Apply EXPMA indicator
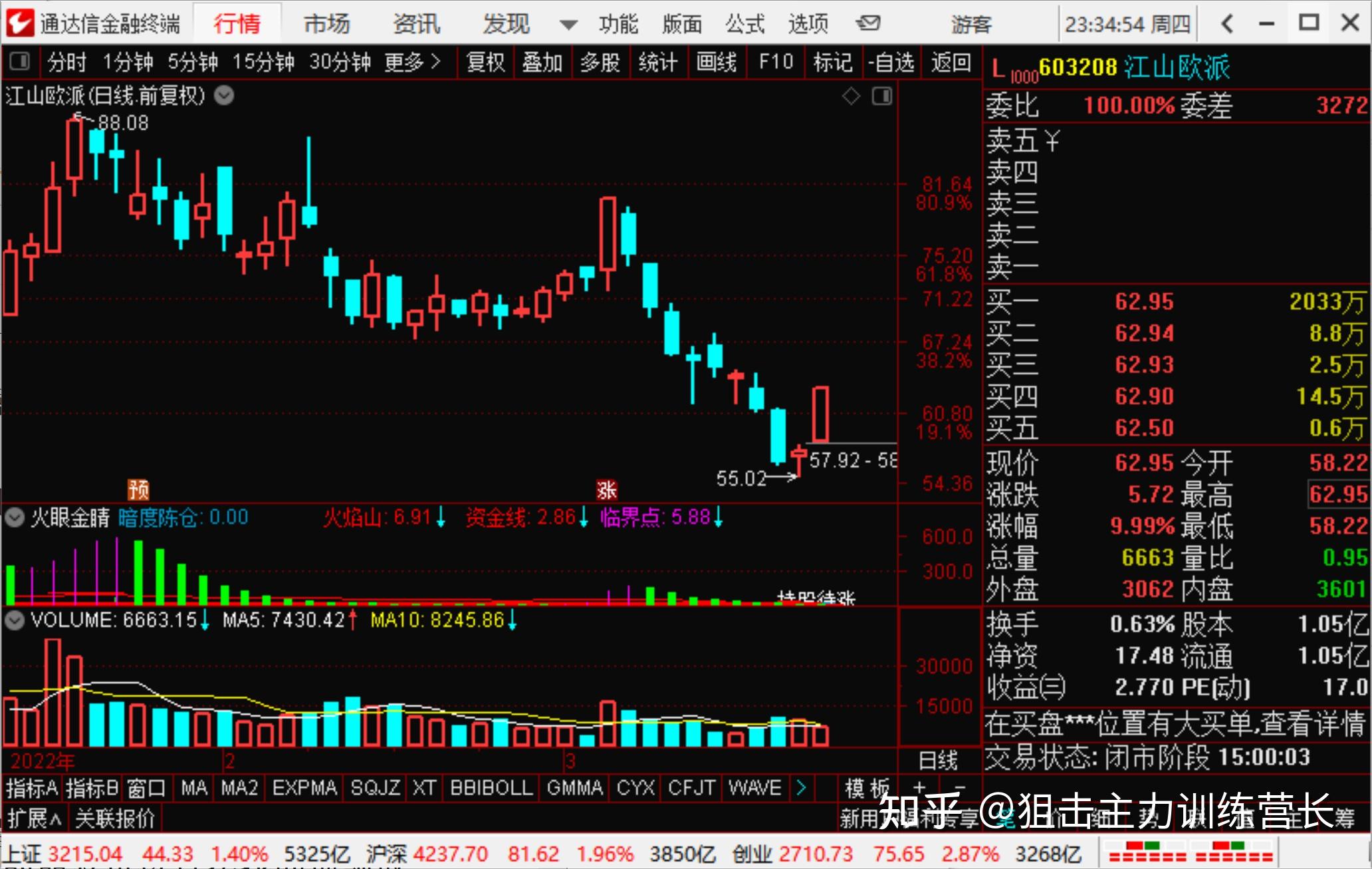This screenshot has height=869, width=1372. [x=304, y=788]
